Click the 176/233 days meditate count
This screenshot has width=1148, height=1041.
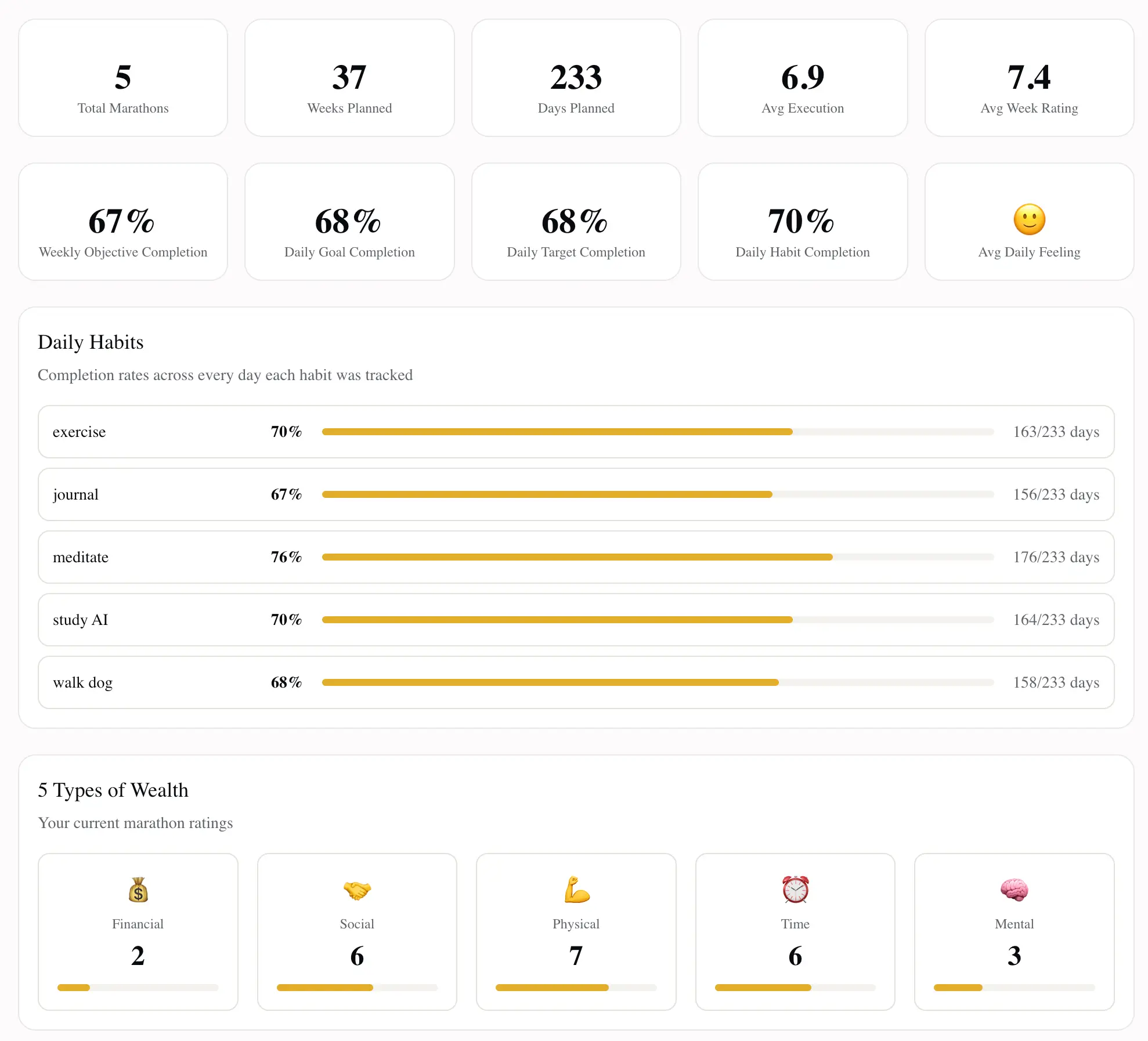coord(1056,558)
